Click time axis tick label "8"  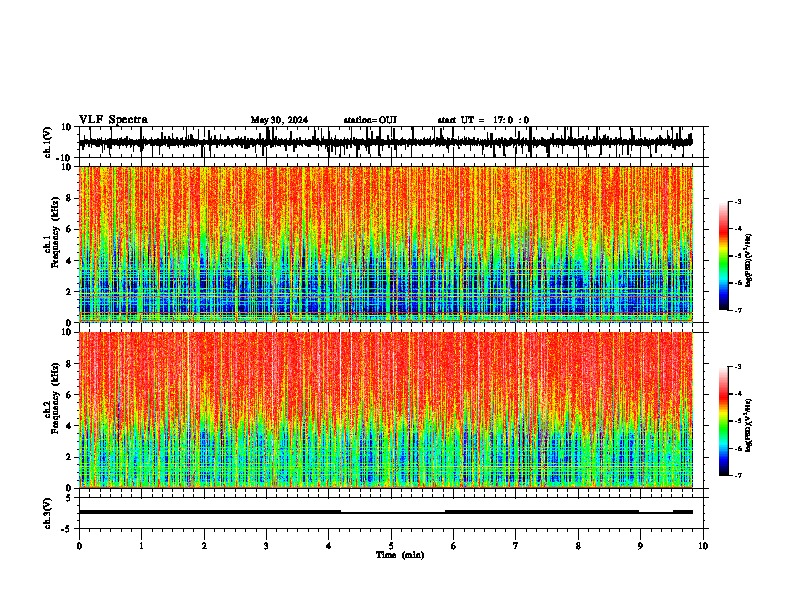point(578,546)
